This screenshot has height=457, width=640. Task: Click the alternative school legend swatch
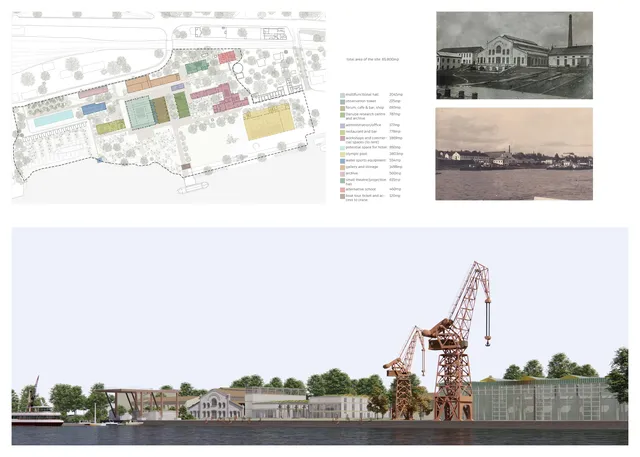[342, 188]
